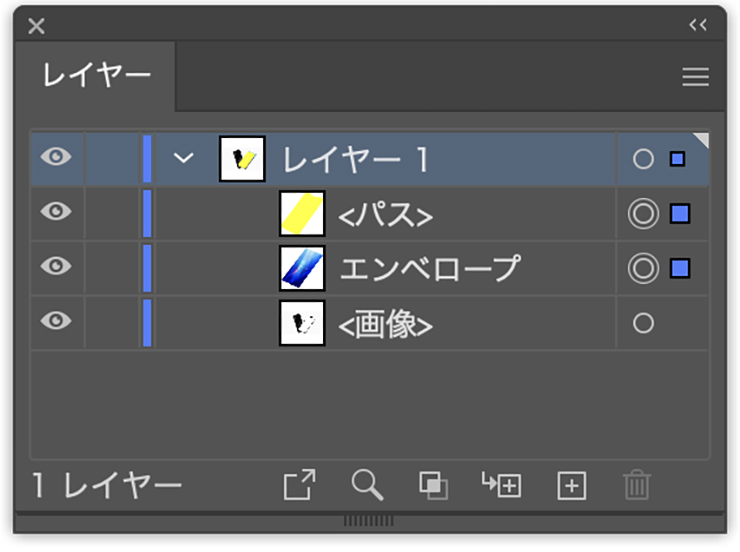
Task: Click the target circle for エンベロープ
Action: click(x=643, y=268)
